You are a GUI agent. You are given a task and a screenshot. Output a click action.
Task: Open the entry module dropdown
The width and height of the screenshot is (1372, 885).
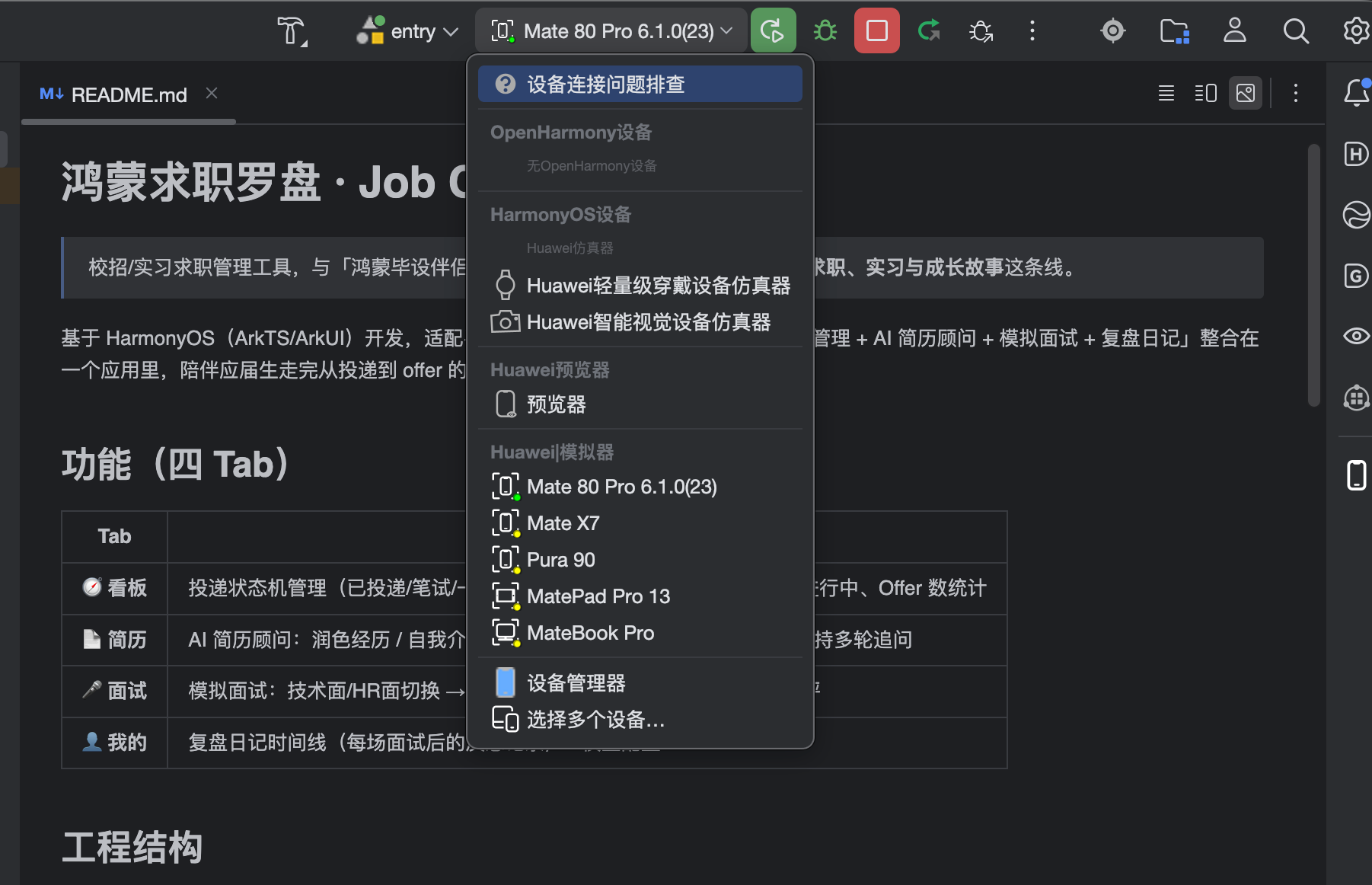[x=407, y=31]
